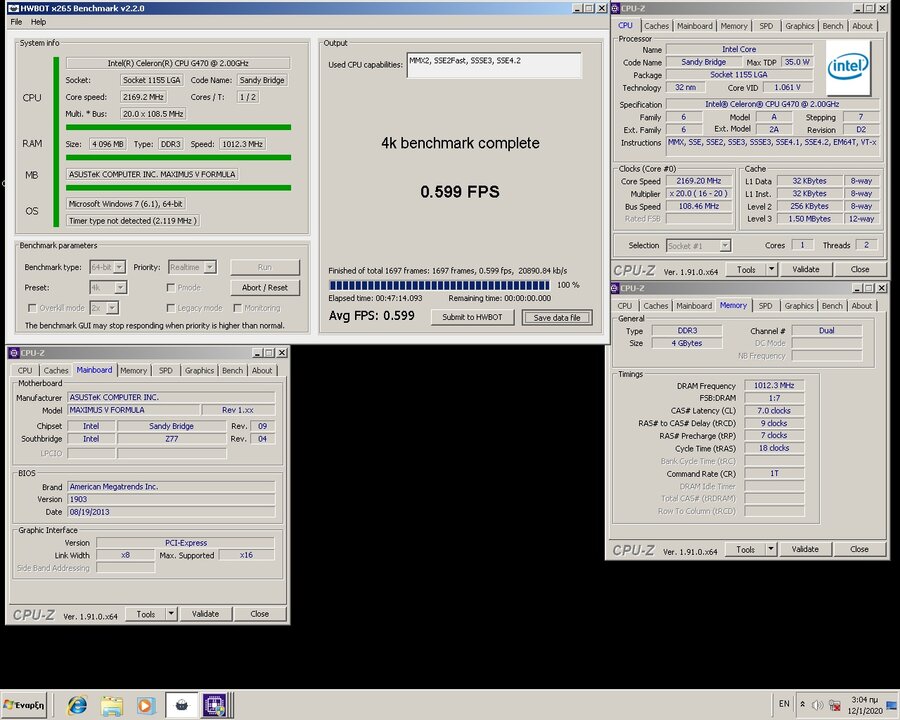Enable the Pmode checkbox
This screenshot has width=900, height=720.
coord(170,287)
